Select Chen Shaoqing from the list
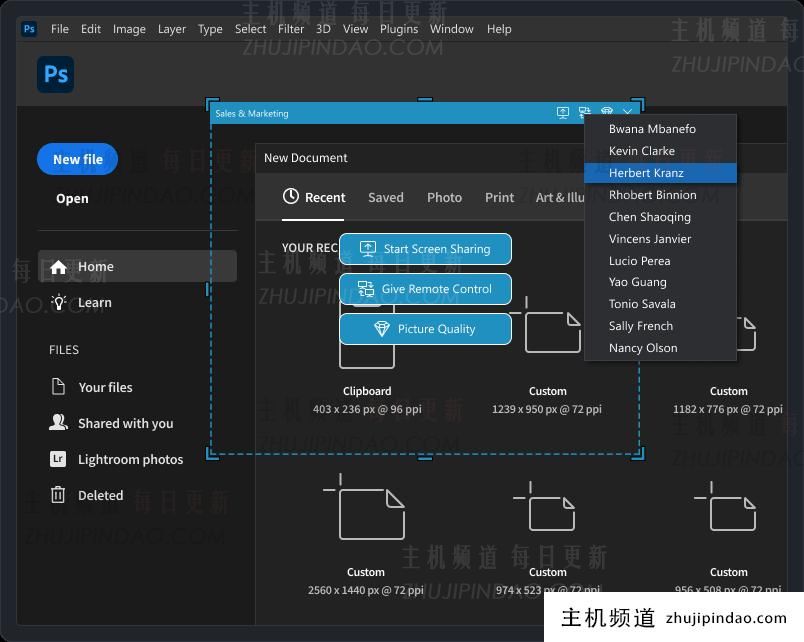The height and width of the screenshot is (642, 804). point(660,217)
